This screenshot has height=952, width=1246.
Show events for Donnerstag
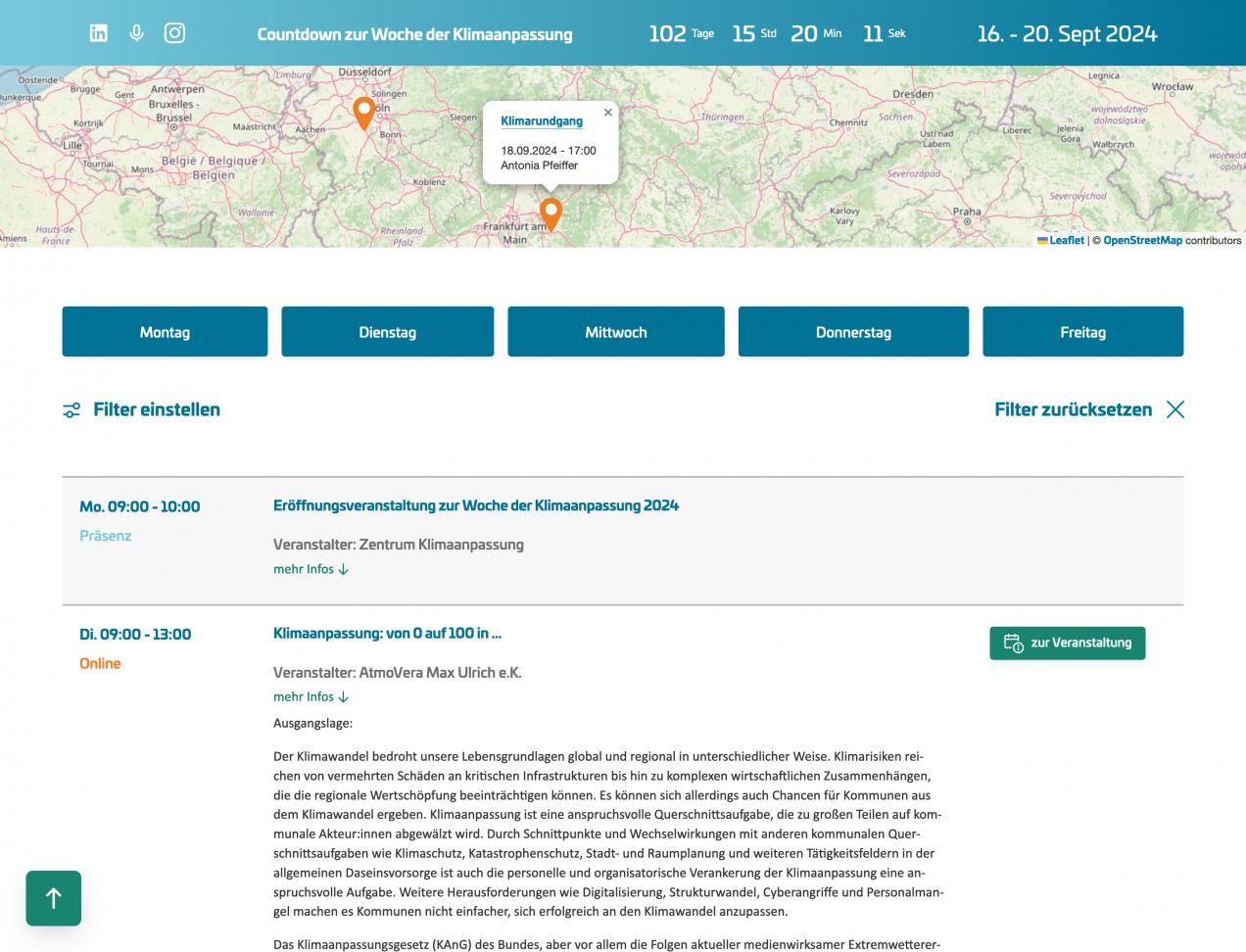[x=853, y=332]
